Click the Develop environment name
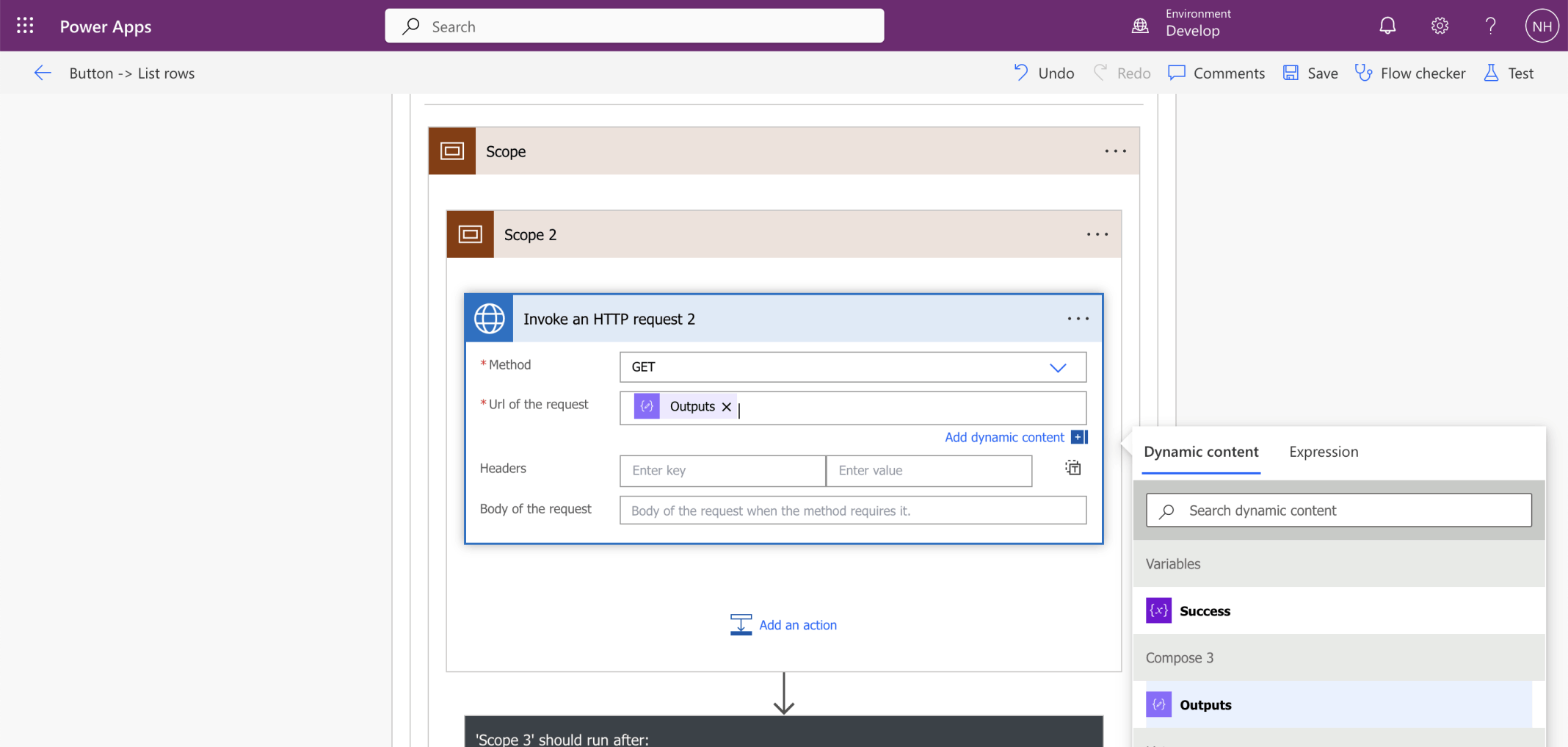Screen dimensions: 1568x747 (1193, 31)
